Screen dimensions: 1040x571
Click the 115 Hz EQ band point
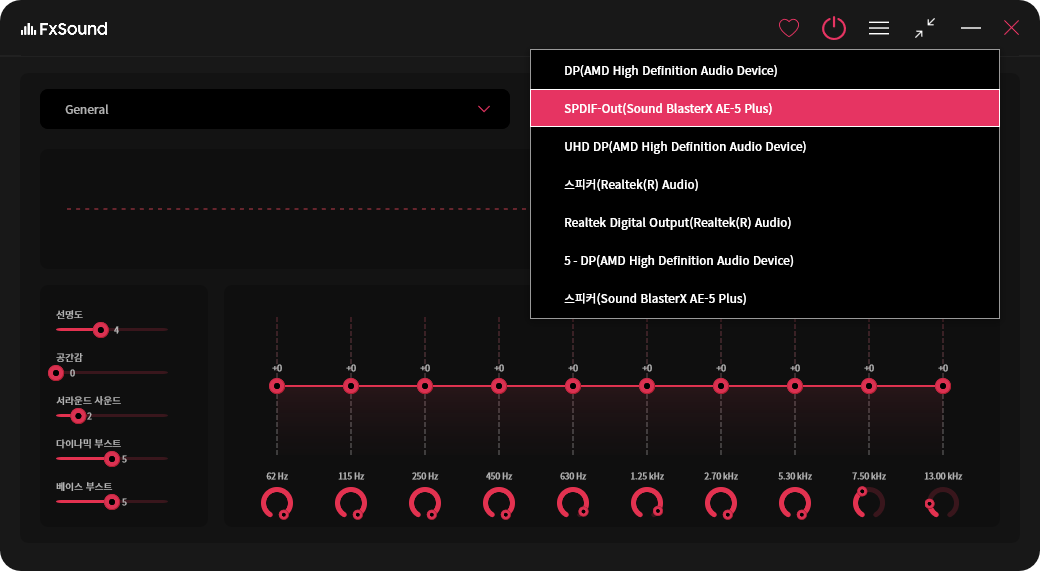tap(351, 386)
